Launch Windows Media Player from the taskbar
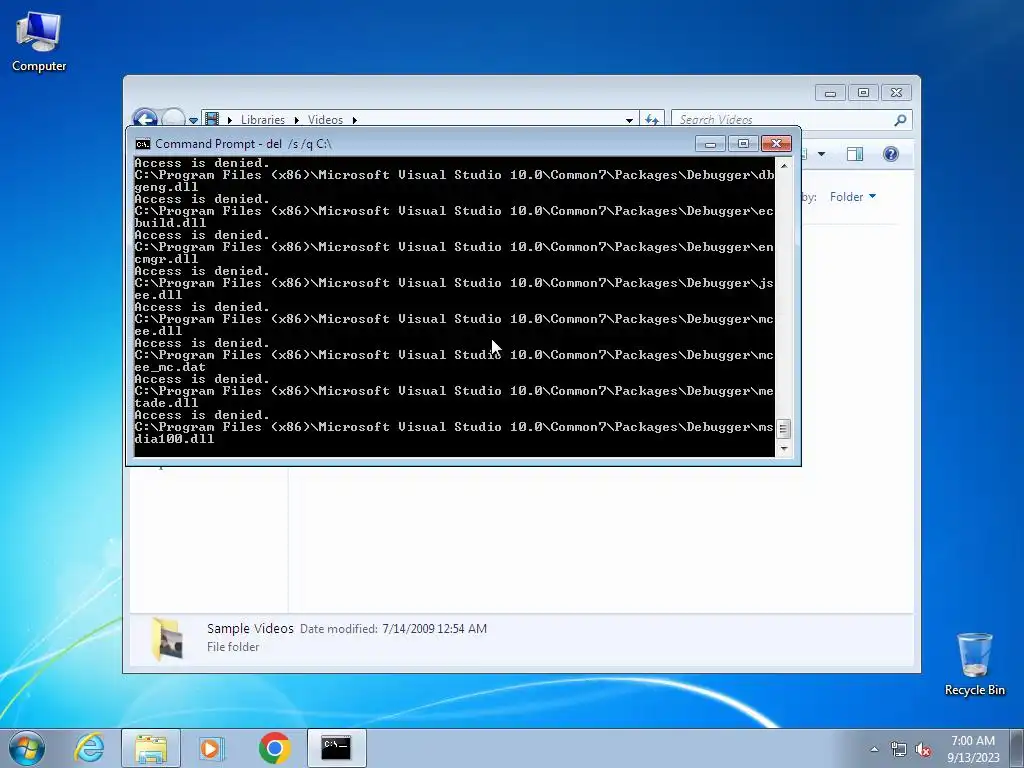Screen dimensions: 1024x768 point(212,748)
